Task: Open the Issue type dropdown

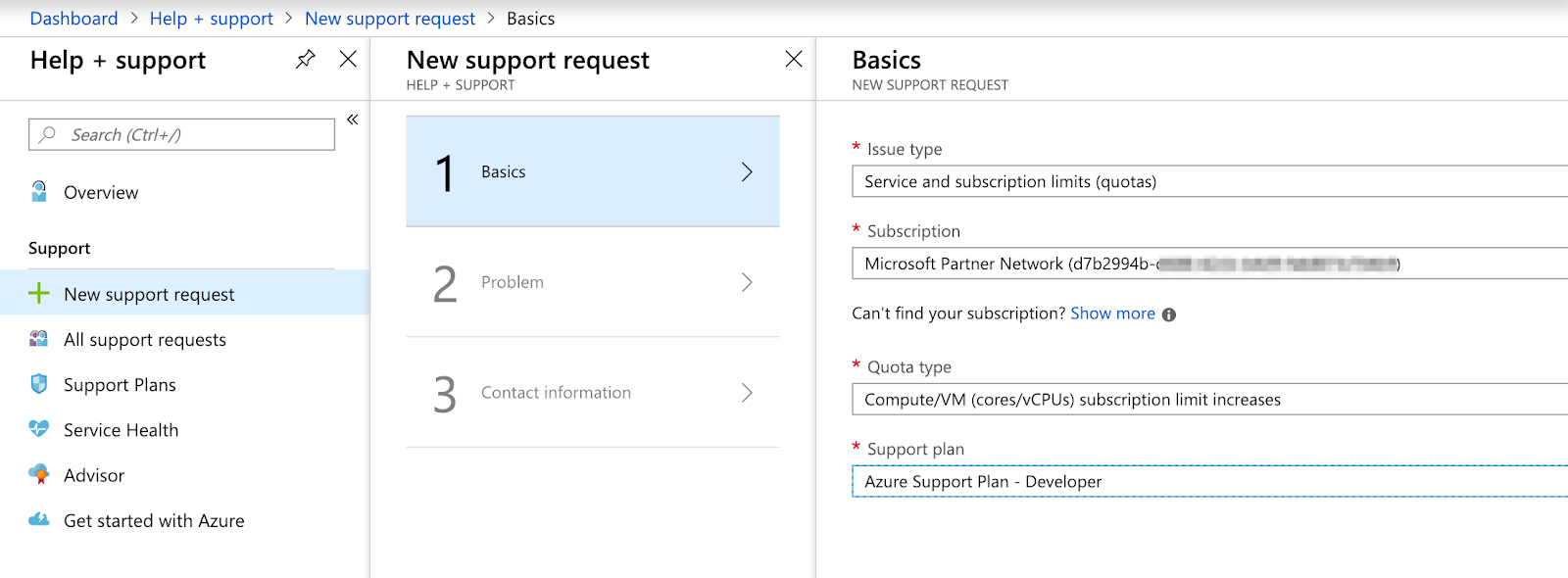Action: 1209,181
